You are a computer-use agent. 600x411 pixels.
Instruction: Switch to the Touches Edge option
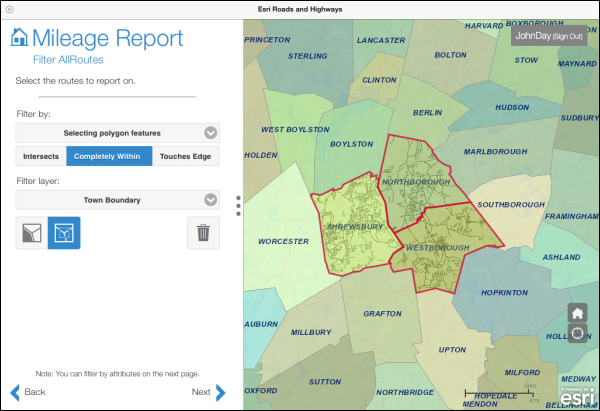click(185, 156)
